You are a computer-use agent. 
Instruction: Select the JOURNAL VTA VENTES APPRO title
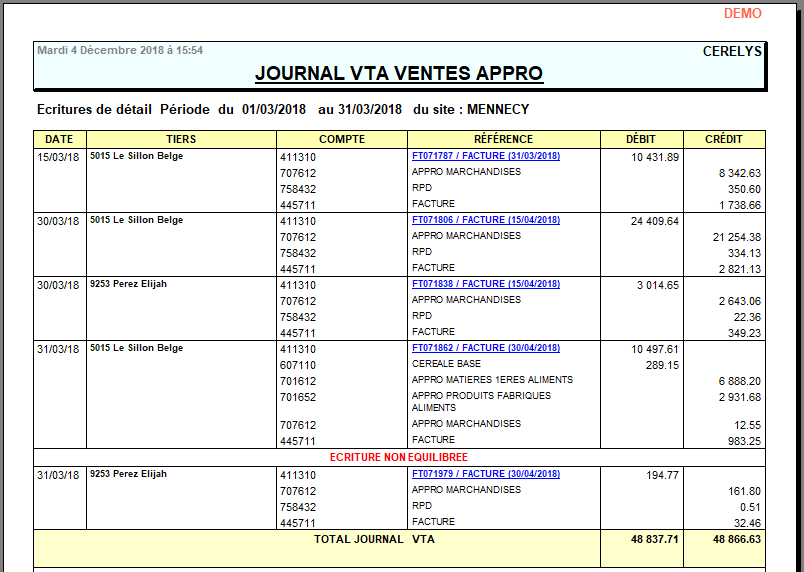[x=399, y=74]
